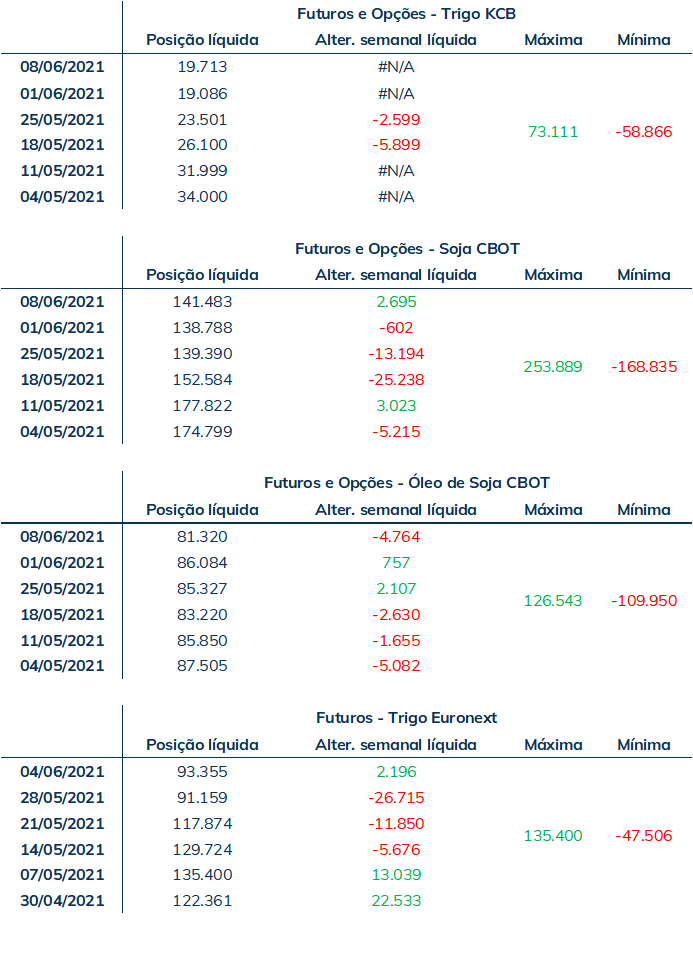Viewport: 693px width, 979px height.
Task: Click the Soja maximum value 253.889
Action: [x=553, y=367]
